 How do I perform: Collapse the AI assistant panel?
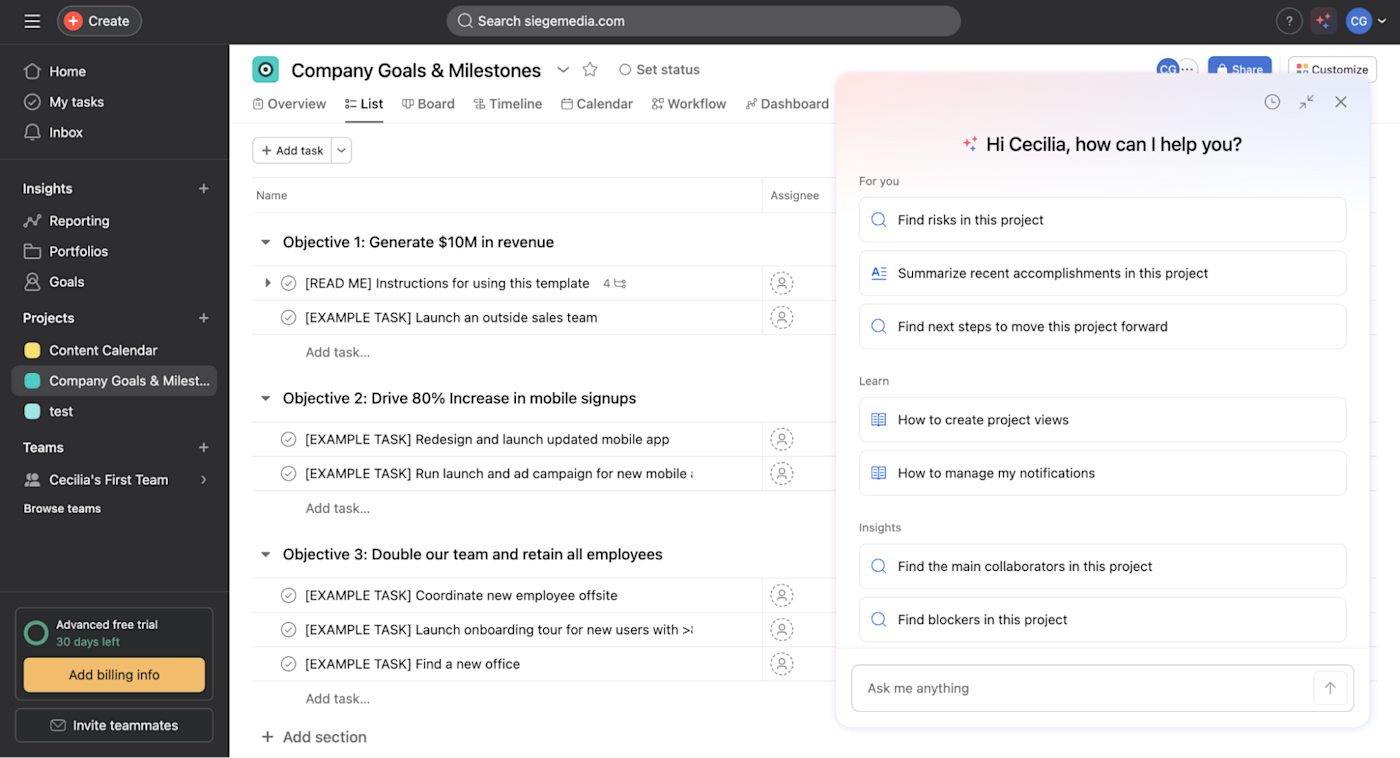(1307, 102)
